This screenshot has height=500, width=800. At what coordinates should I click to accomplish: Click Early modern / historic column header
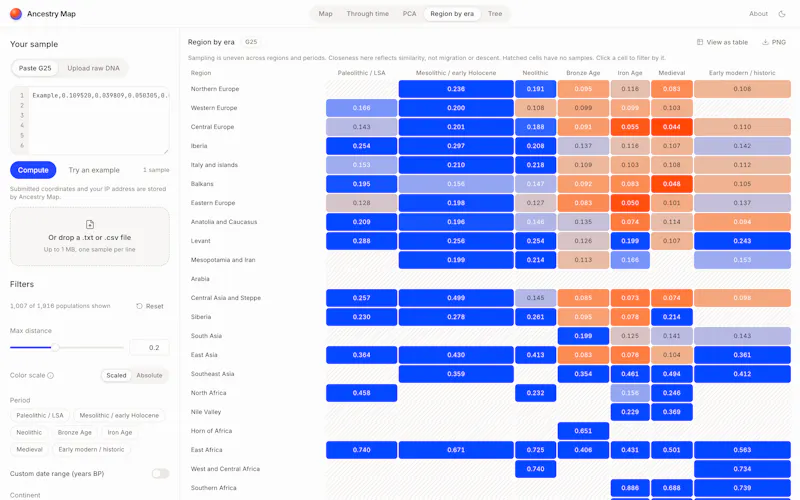[742, 73]
